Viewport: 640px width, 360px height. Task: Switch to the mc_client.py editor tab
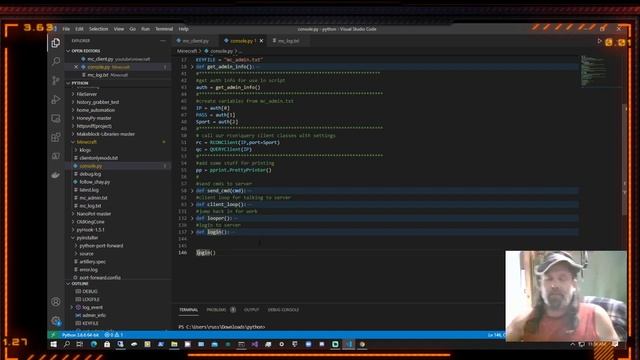point(195,41)
